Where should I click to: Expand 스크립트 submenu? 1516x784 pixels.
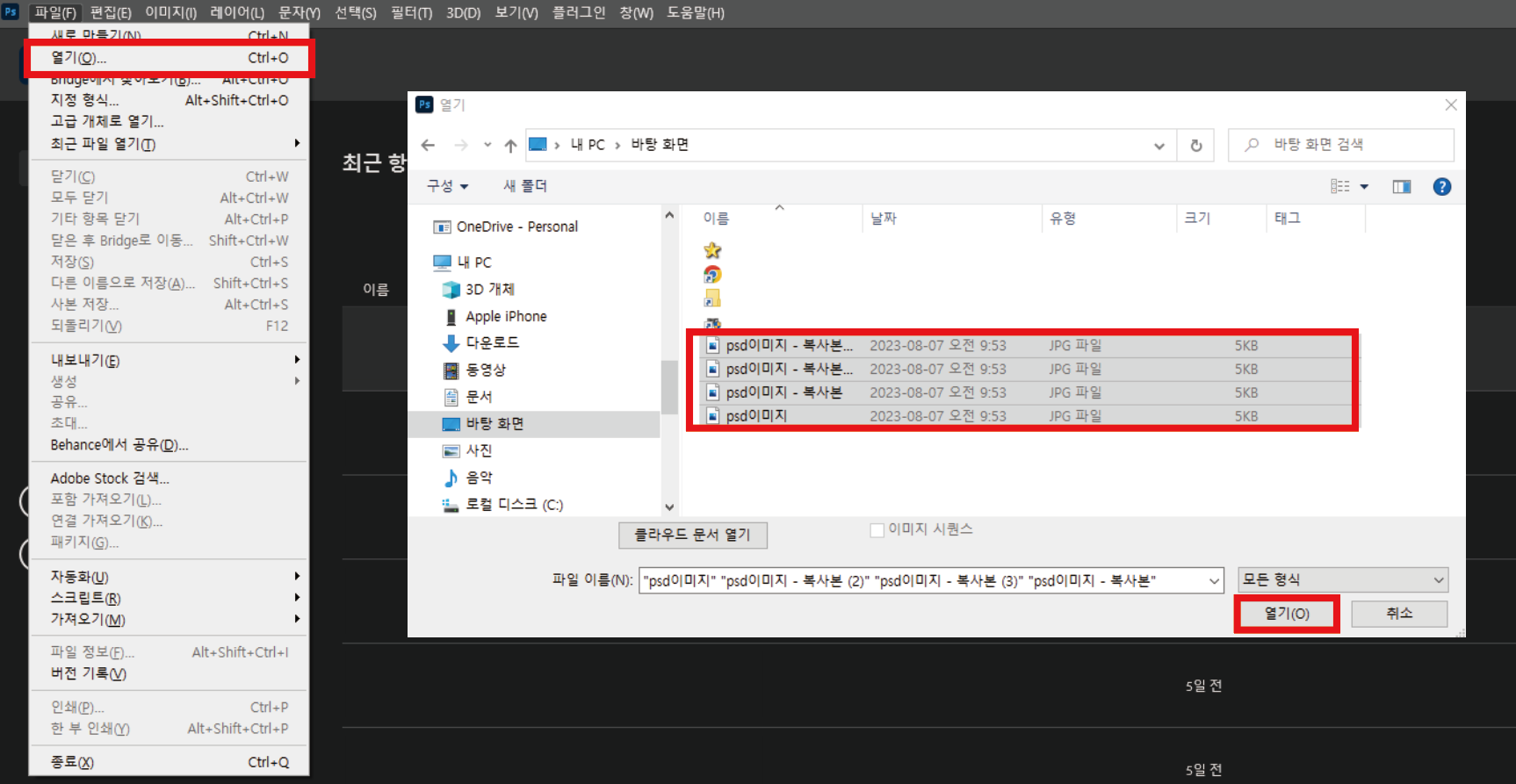169,598
